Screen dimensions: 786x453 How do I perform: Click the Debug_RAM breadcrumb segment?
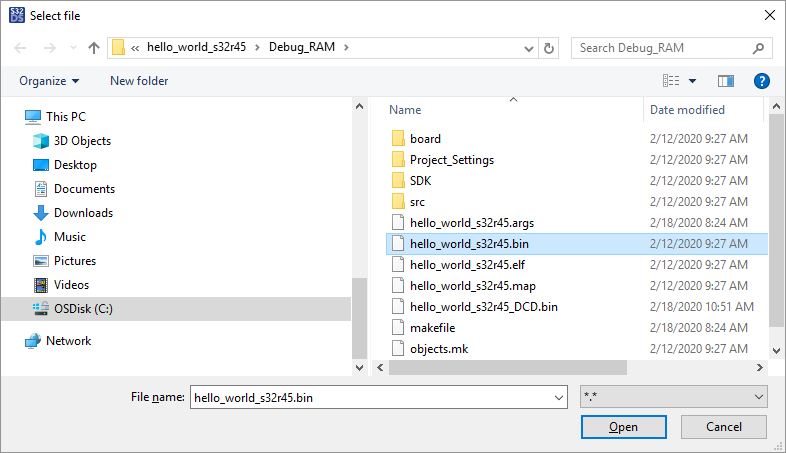click(x=302, y=47)
